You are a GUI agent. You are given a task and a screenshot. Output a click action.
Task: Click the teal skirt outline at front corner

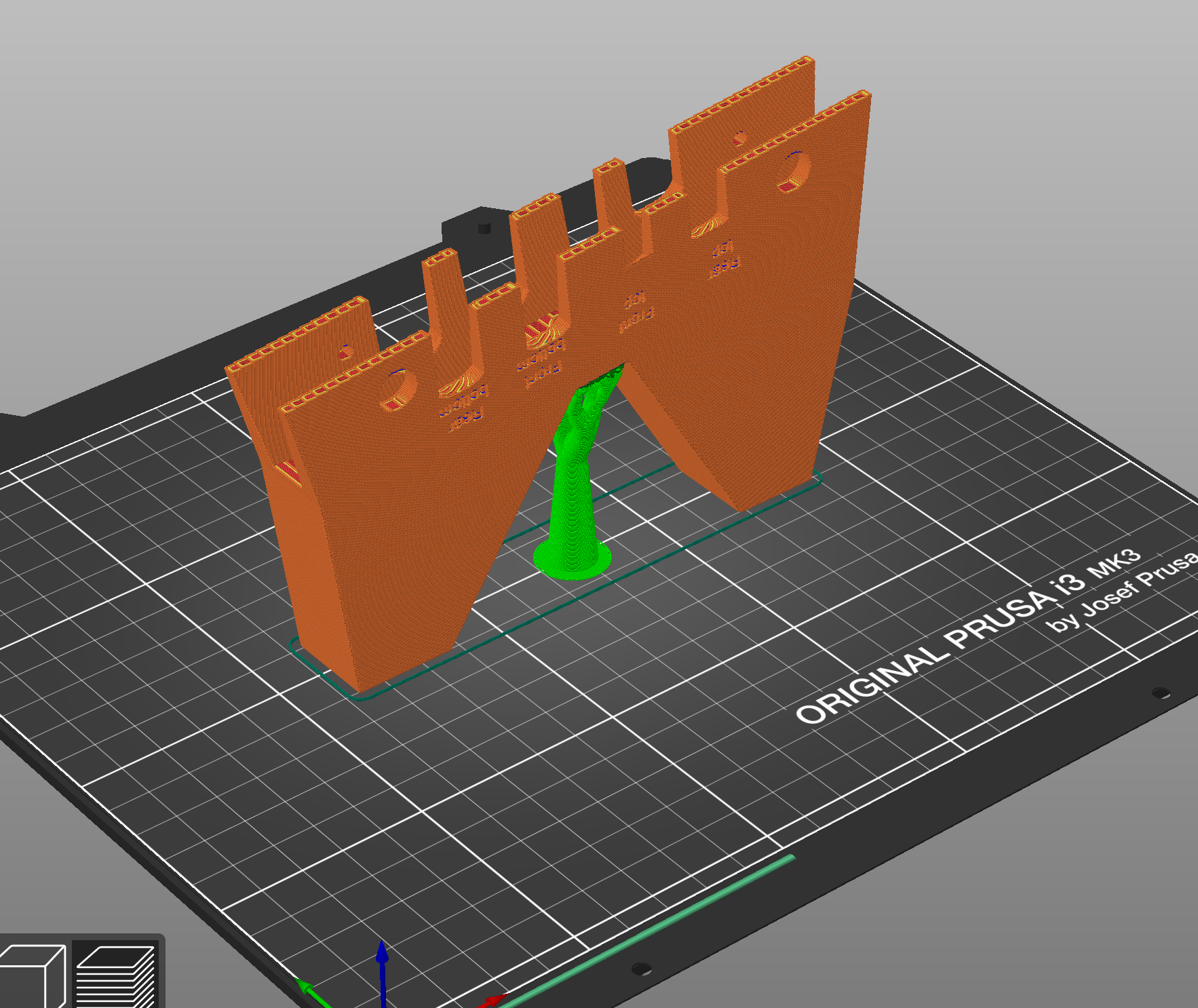pos(360,695)
